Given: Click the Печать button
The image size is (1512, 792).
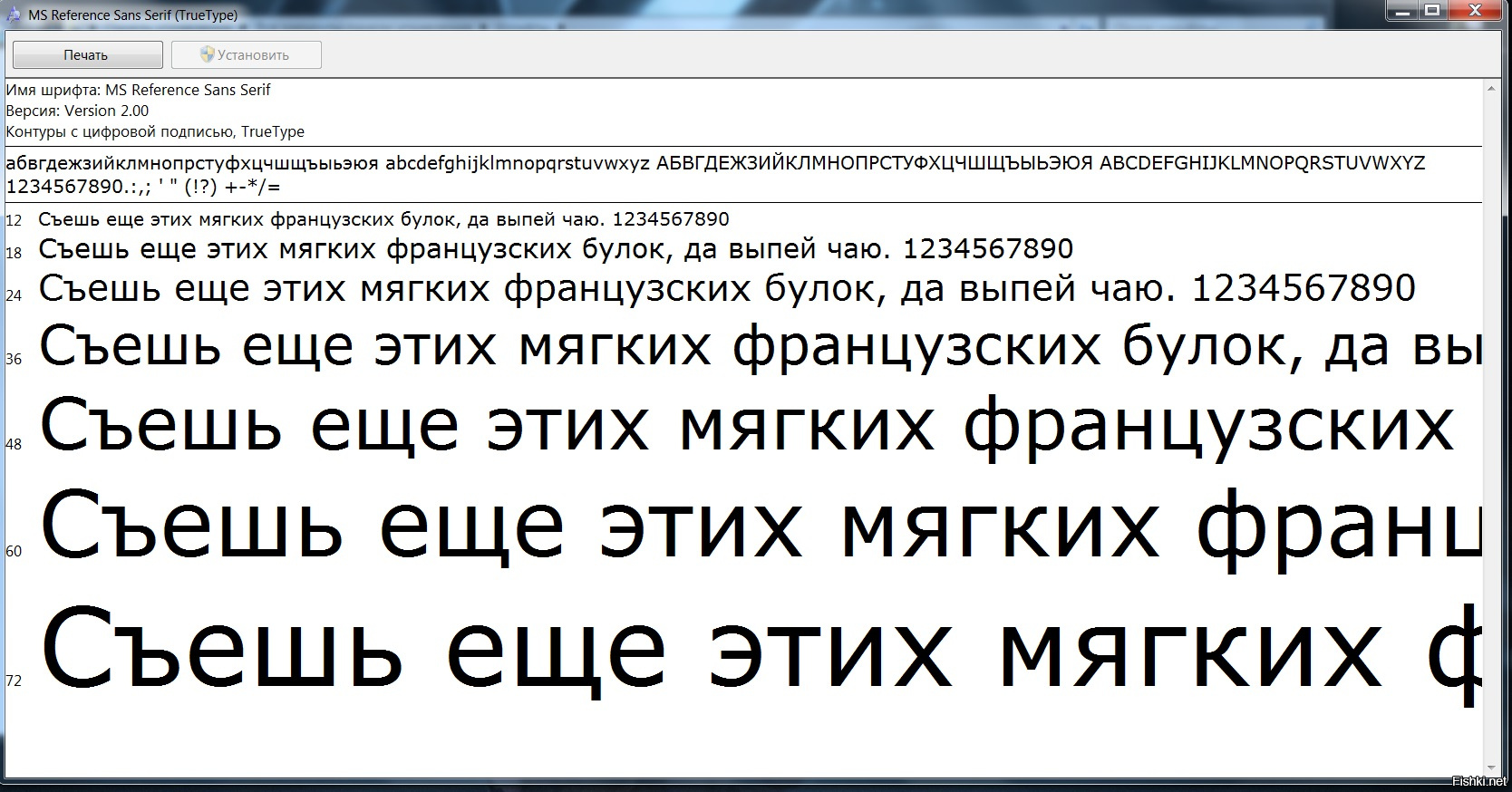Looking at the screenshot, I should (x=87, y=54).
